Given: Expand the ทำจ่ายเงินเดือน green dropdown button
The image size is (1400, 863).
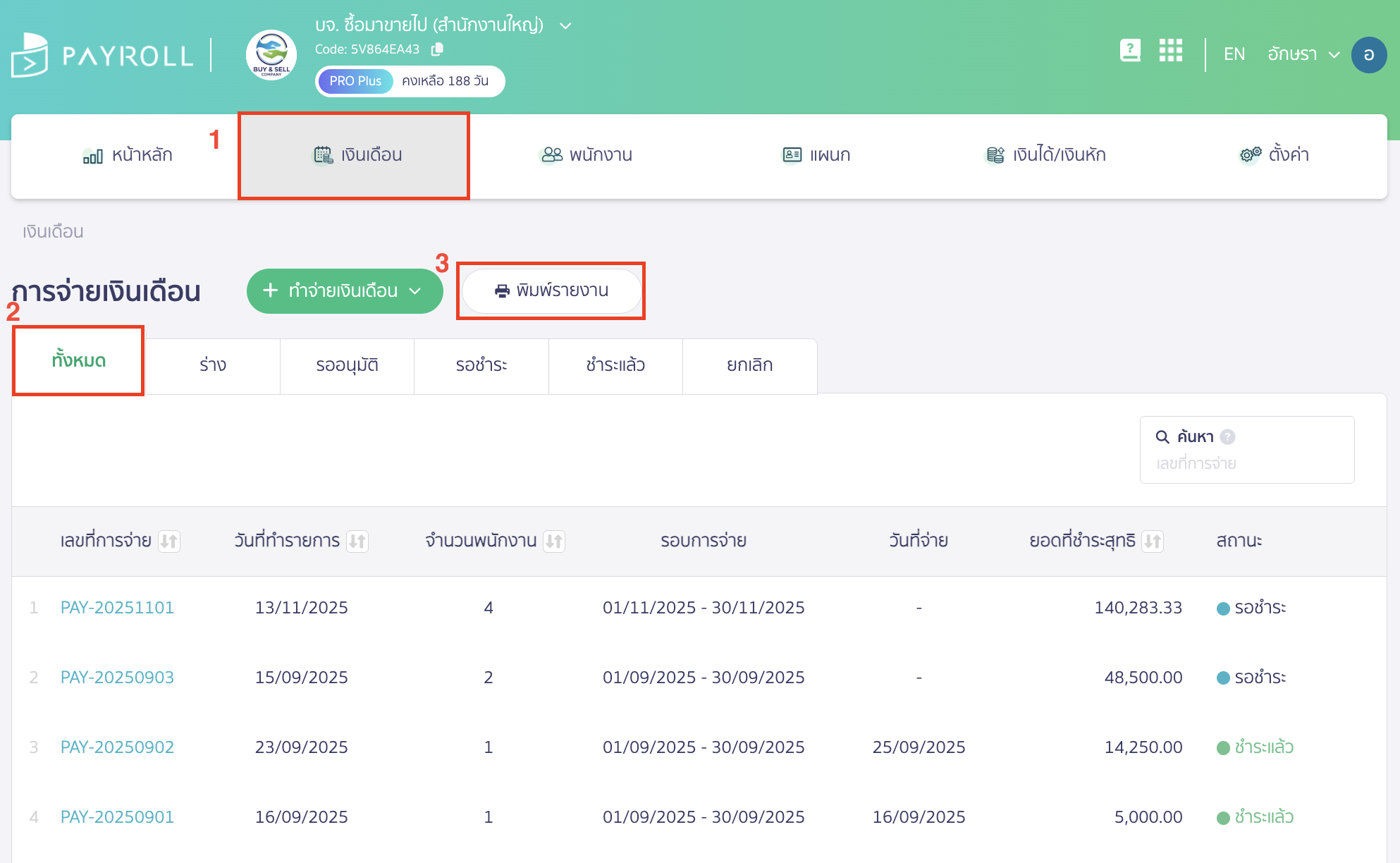Looking at the screenshot, I should coord(345,291).
